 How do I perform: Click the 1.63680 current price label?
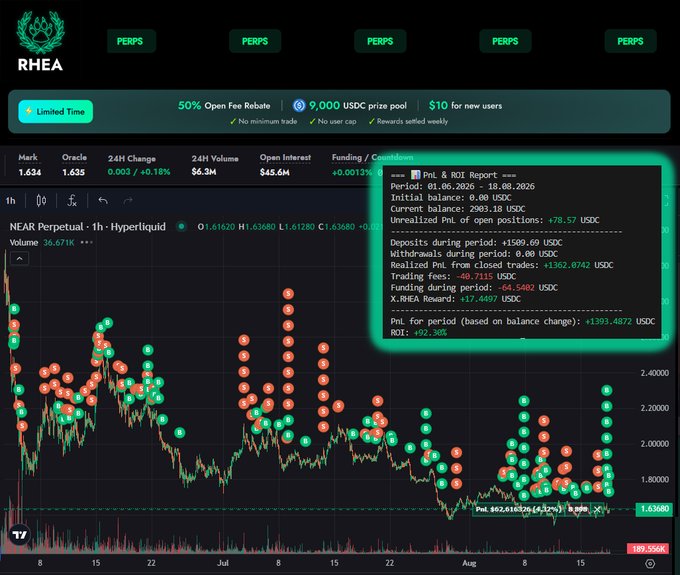(x=654, y=509)
